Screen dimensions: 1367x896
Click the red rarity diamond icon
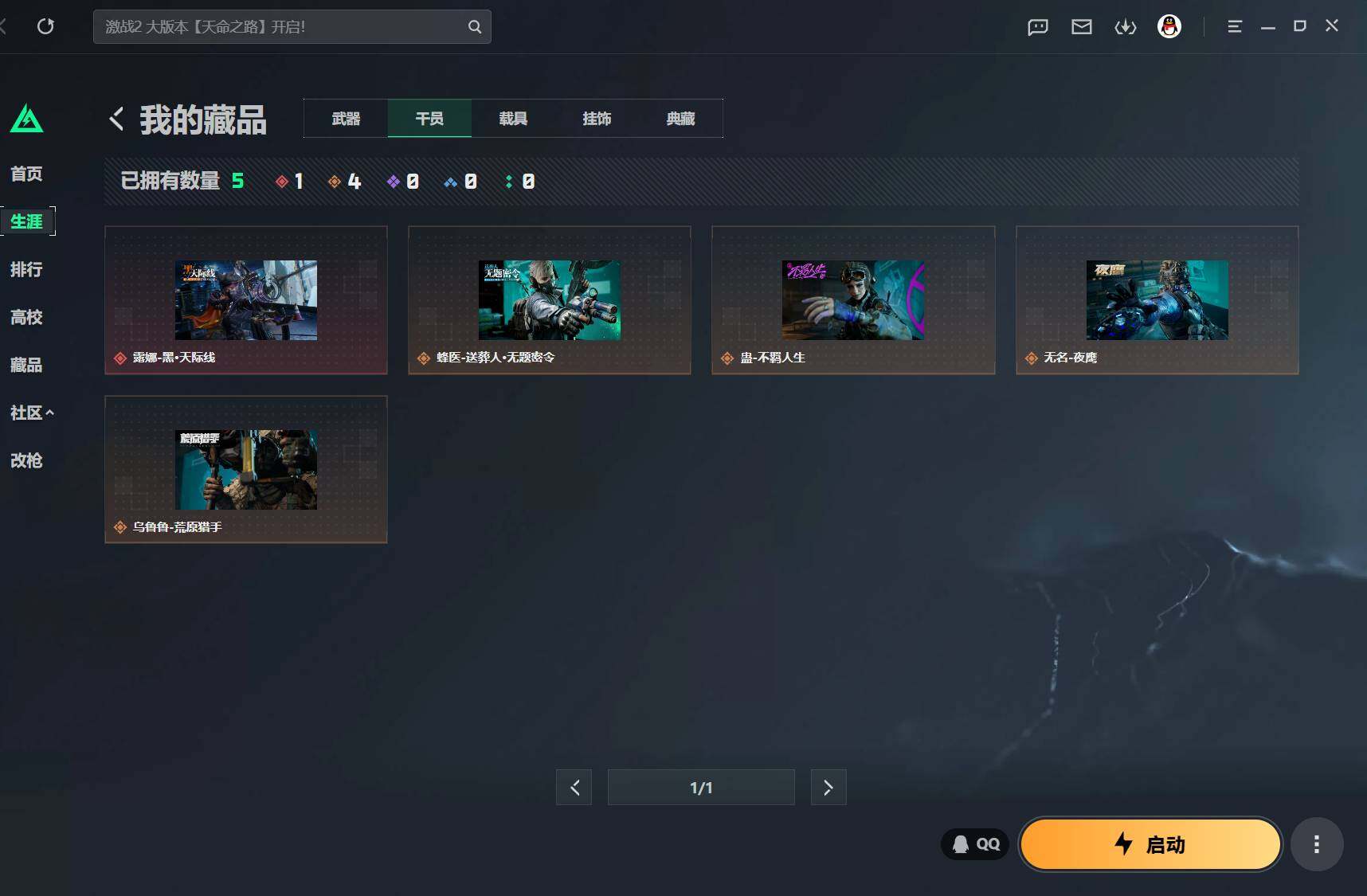pos(281,182)
